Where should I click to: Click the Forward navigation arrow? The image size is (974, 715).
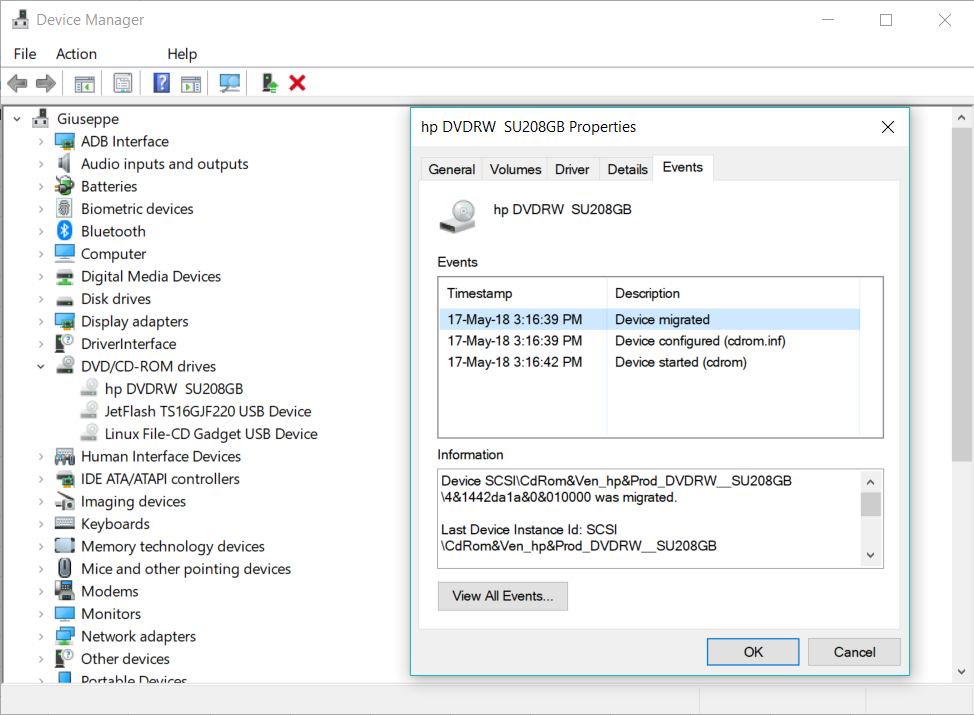point(45,82)
